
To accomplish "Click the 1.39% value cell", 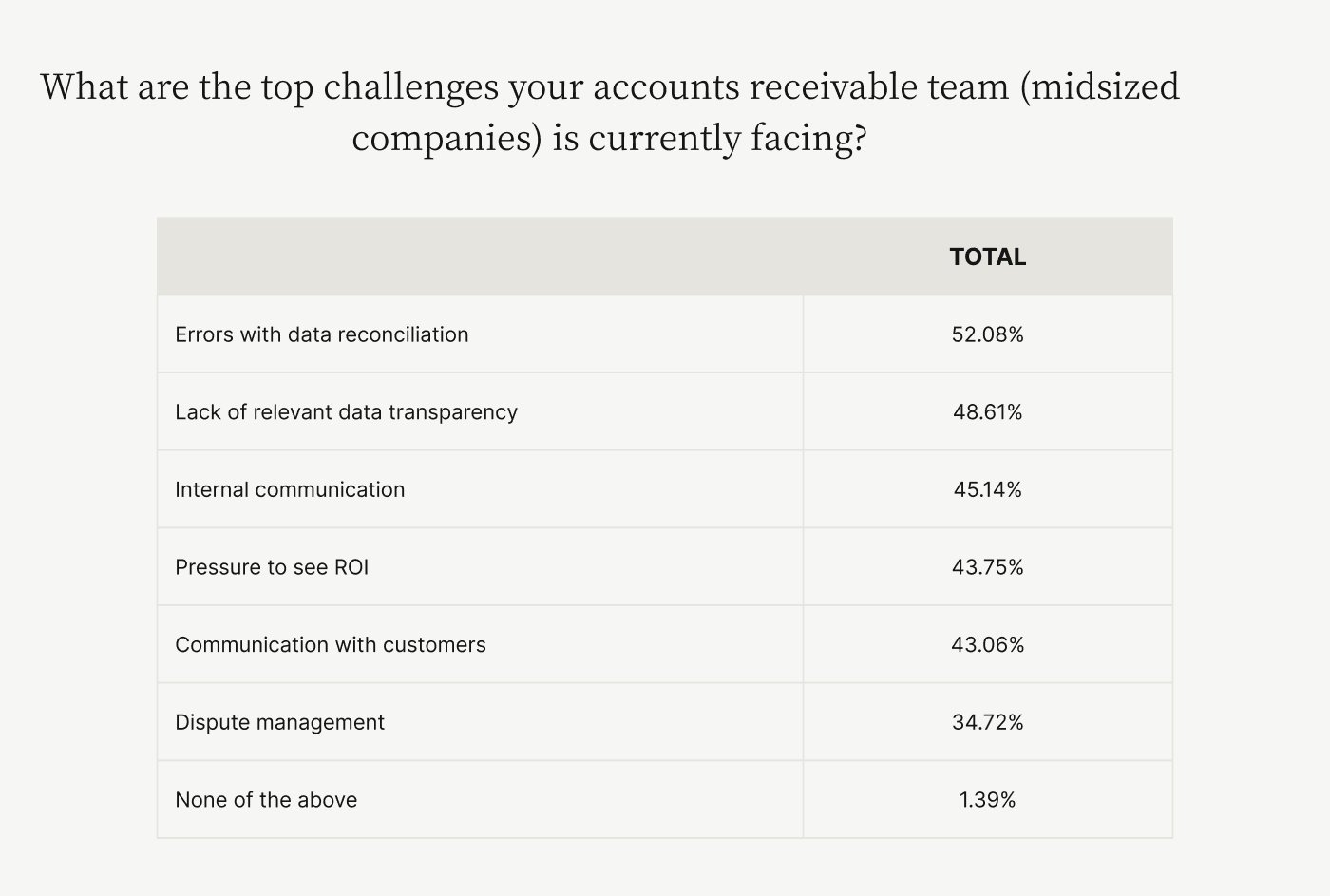I will tap(988, 800).
